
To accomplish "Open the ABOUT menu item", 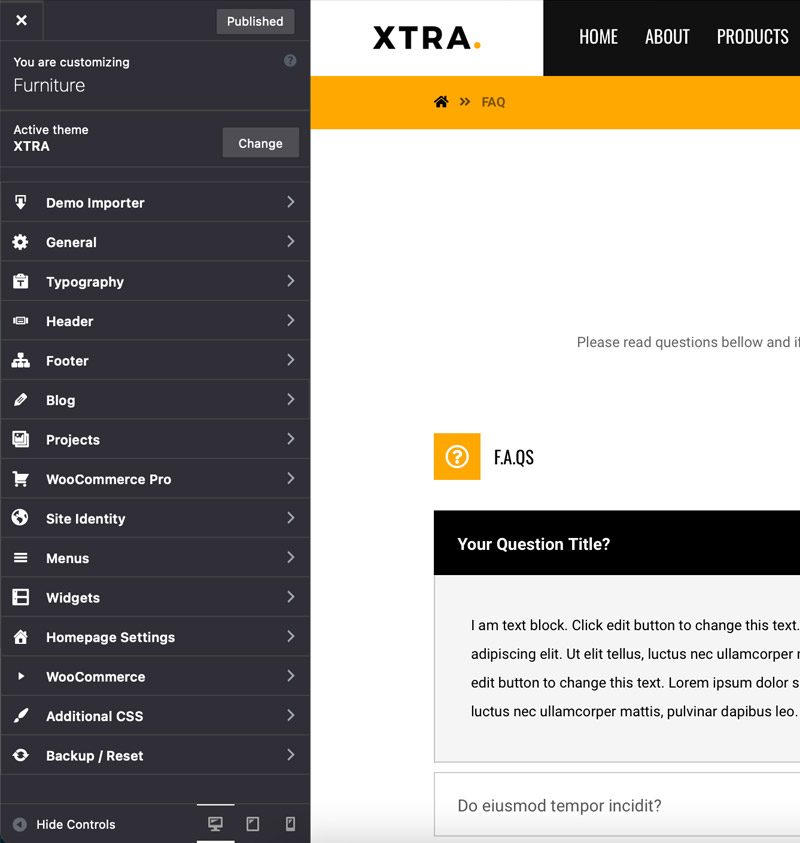I will [x=667, y=37].
